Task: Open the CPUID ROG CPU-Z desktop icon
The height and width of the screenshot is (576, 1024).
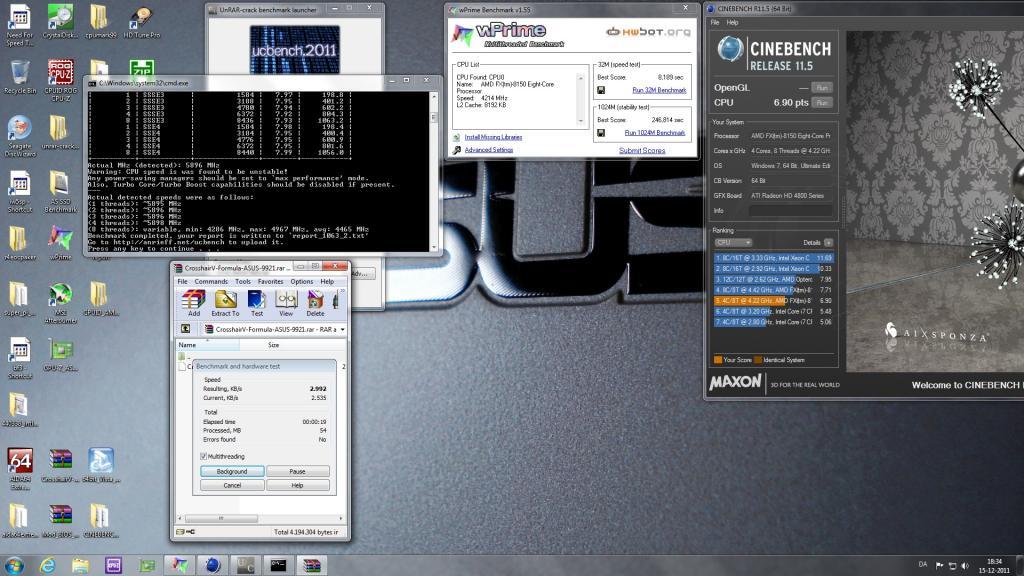Action: click(60, 80)
